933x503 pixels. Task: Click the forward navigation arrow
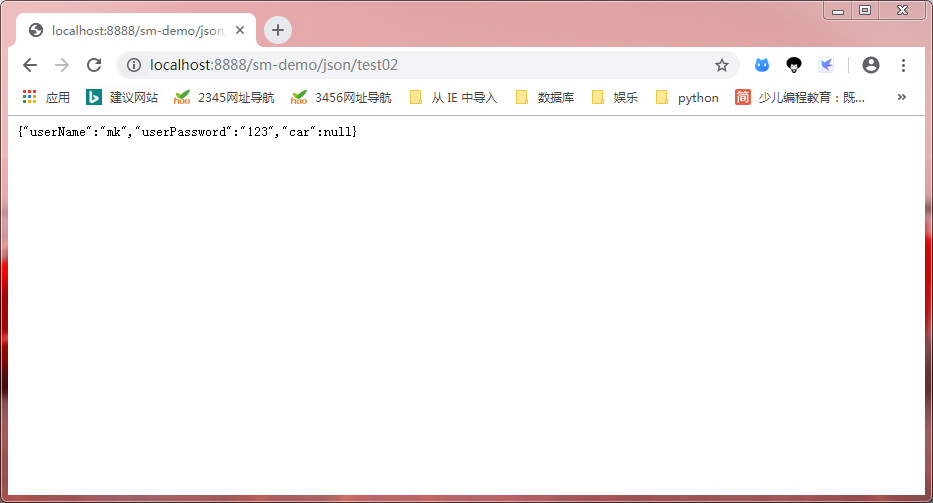(62, 65)
